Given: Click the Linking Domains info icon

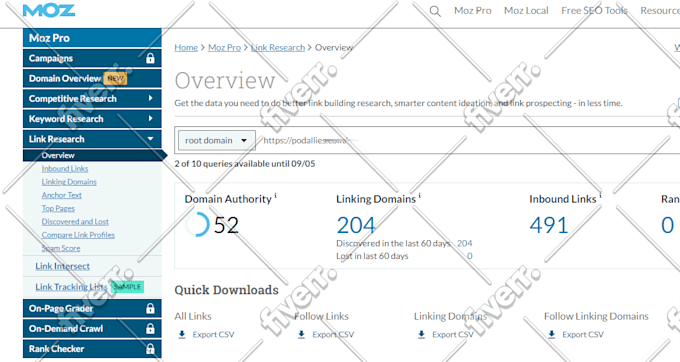Looking at the screenshot, I should (x=419, y=196).
